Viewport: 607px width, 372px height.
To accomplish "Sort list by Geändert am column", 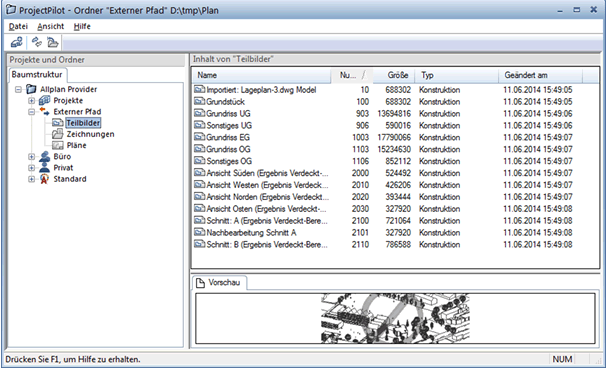I will [540, 75].
